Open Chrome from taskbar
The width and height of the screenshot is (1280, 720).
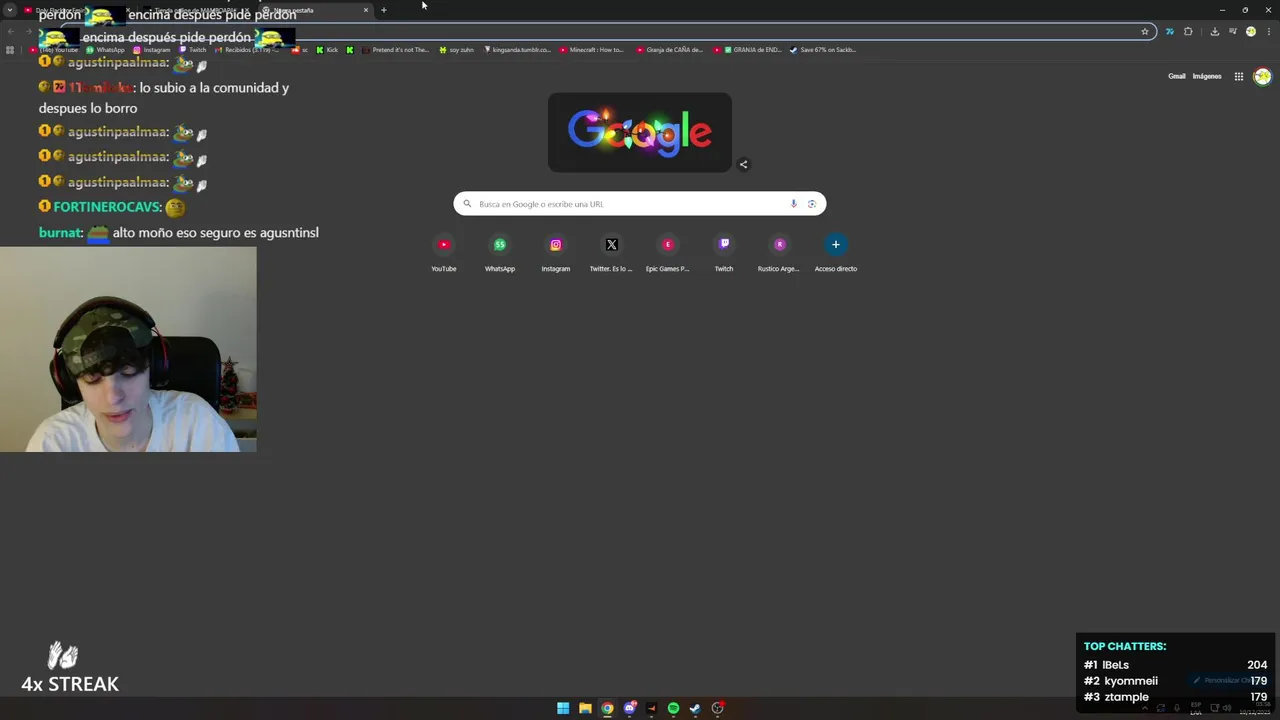tap(607, 708)
